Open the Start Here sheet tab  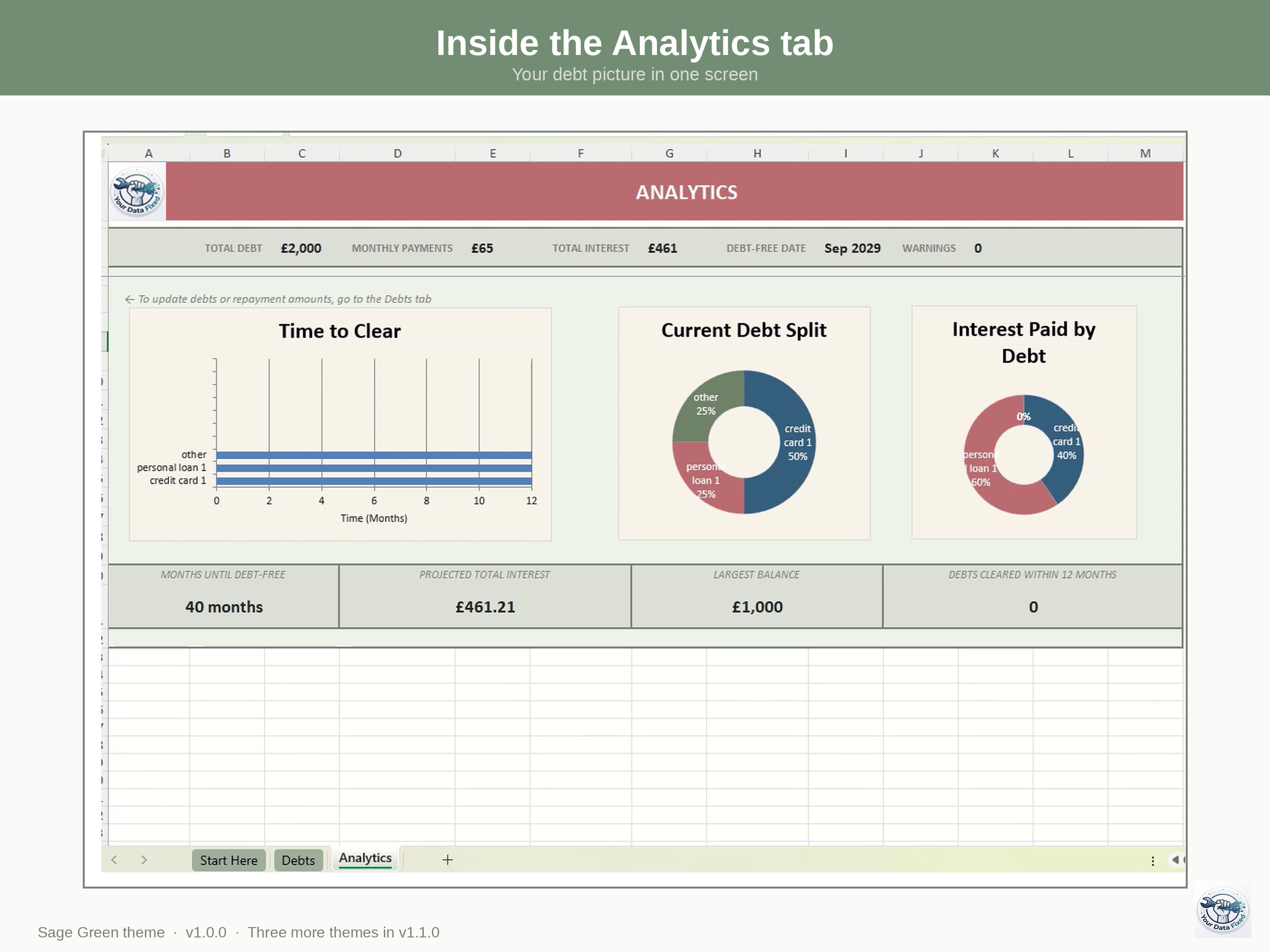[x=229, y=860]
